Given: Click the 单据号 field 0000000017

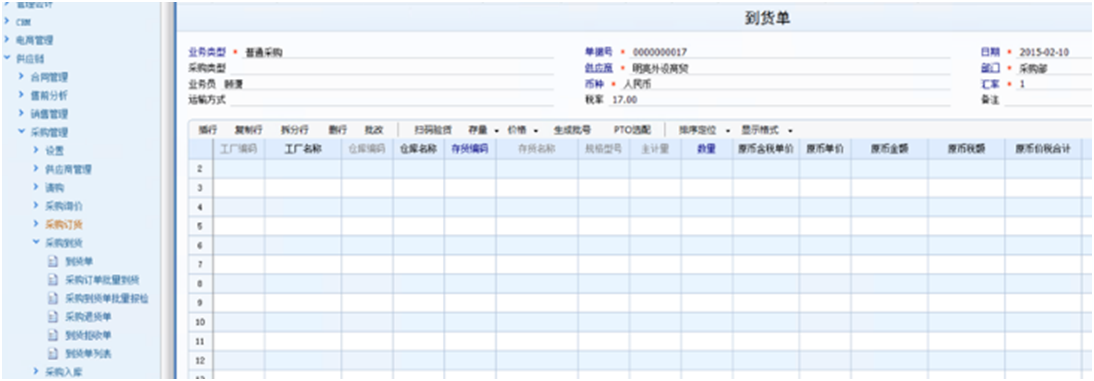Looking at the screenshot, I should [x=790, y=52].
